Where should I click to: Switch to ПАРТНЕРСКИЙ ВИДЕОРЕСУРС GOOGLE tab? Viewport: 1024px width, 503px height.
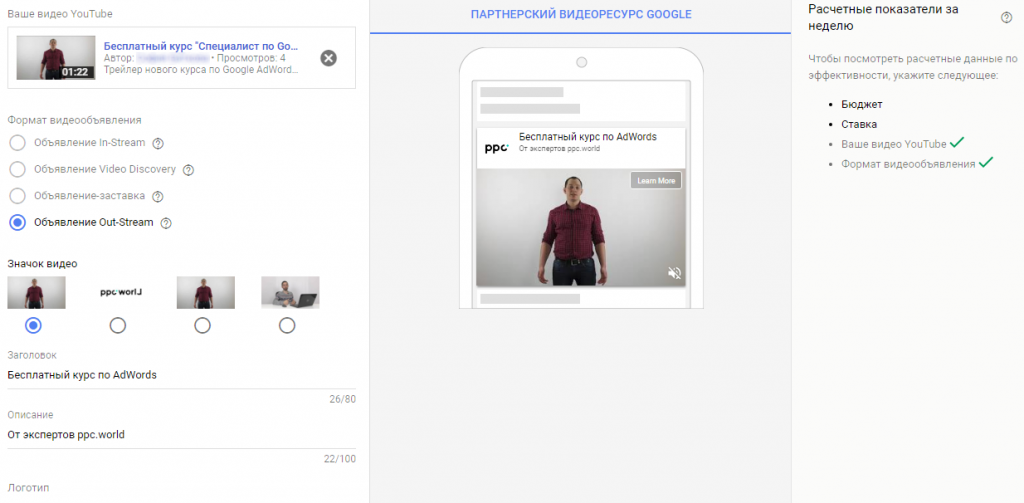pos(581,14)
